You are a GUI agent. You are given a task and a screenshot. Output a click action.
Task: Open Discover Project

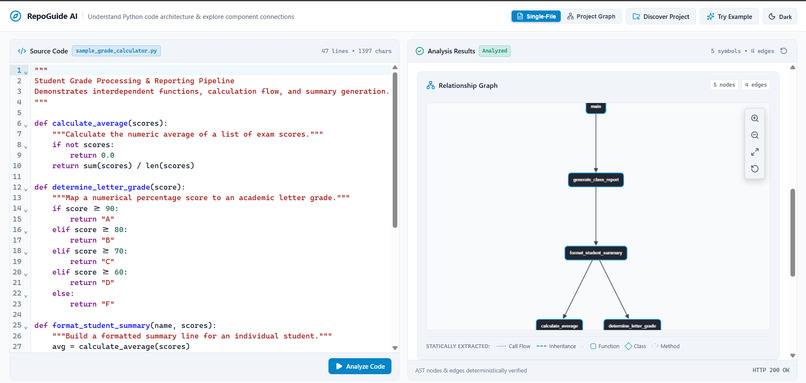pos(661,16)
